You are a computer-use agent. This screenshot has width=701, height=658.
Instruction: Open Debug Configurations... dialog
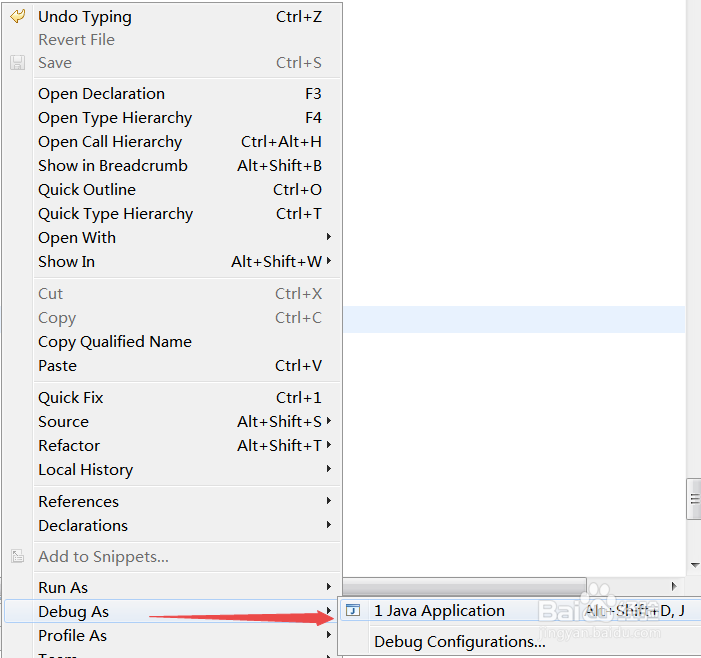point(521,641)
